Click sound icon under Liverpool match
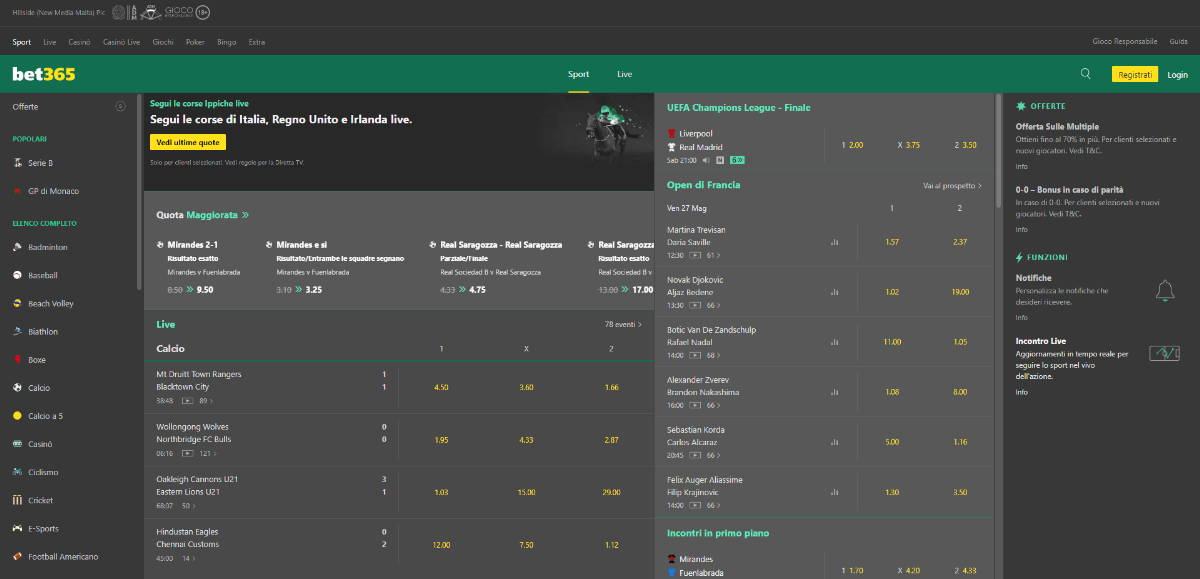 pos(706,160)
